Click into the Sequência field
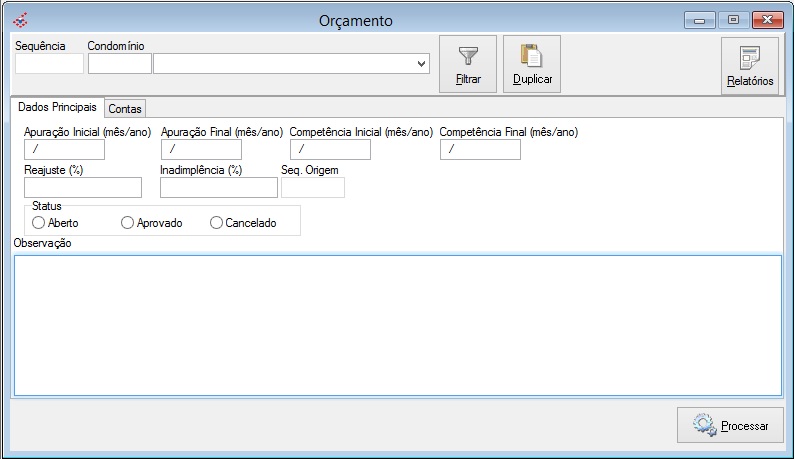This screenshot has width=795, height=459. tap(49, 64)
